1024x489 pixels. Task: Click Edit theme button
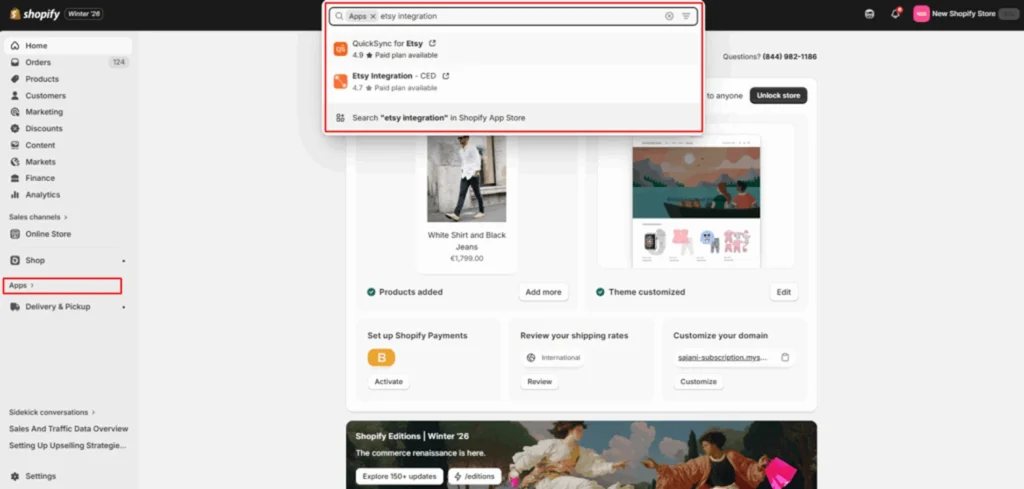tap(784, 292)
